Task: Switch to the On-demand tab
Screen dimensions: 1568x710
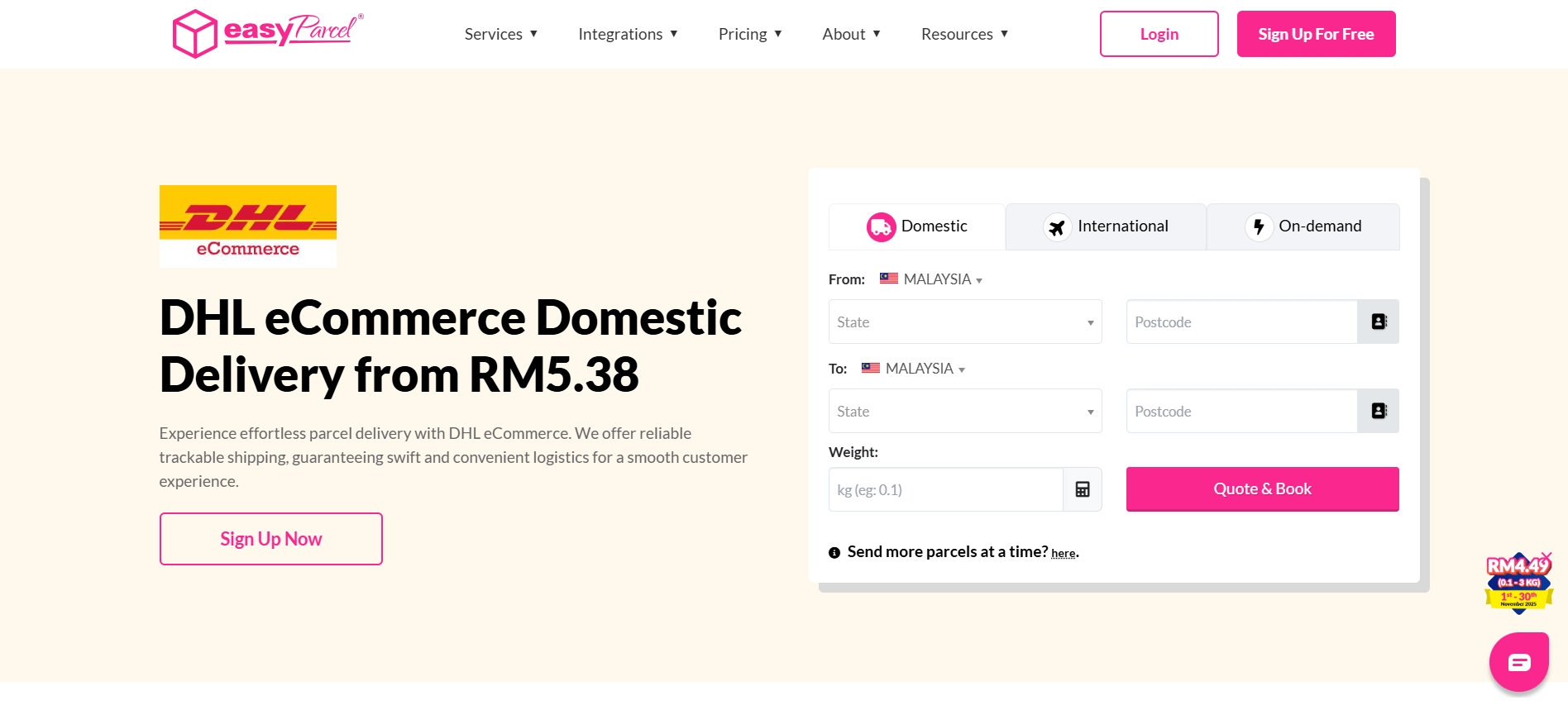Action: click(x=1303, y=226)
